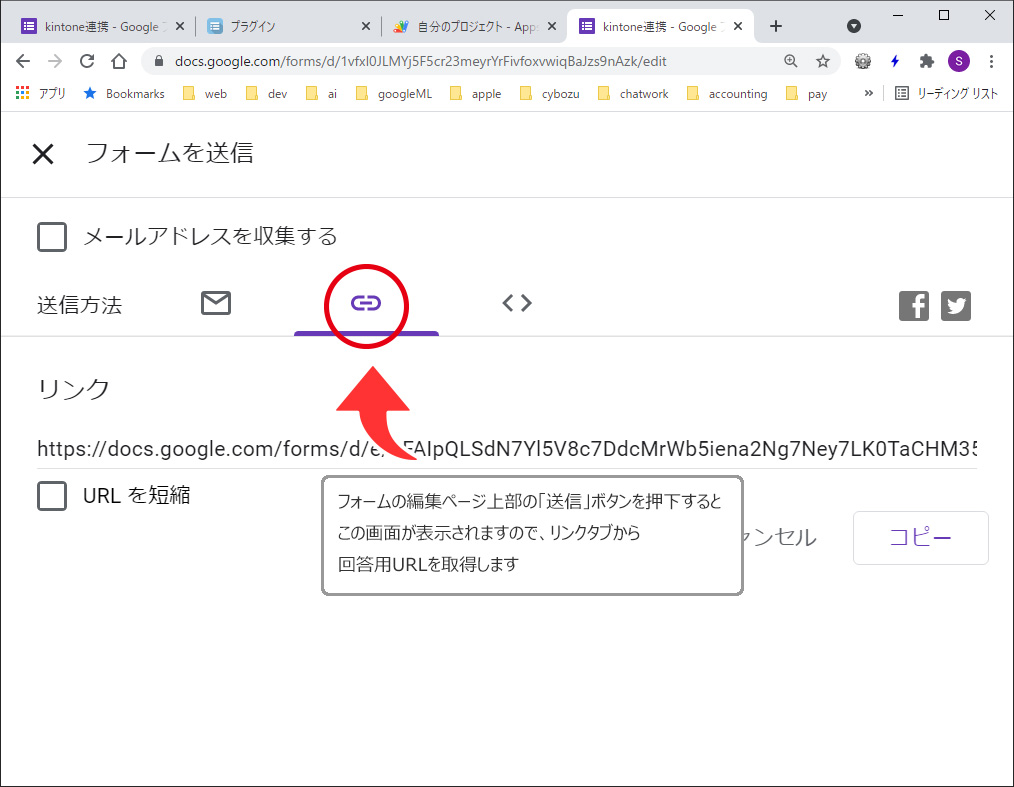The image size is (1014, 787).
Task: Bookmark this page with the star icon
Action: click(823, 61)
